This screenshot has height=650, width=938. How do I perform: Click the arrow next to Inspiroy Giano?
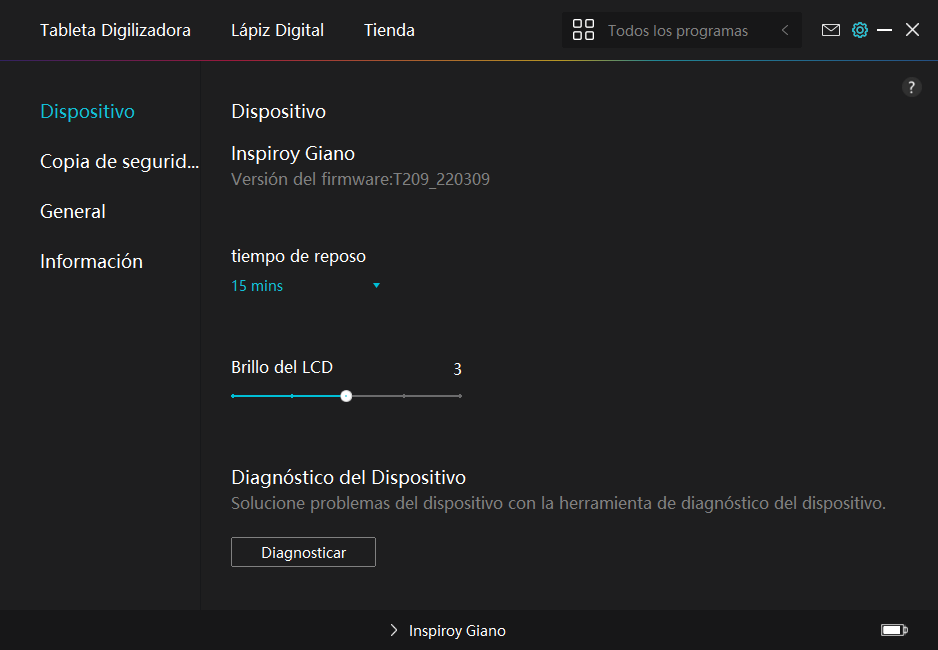coord(394,631)
